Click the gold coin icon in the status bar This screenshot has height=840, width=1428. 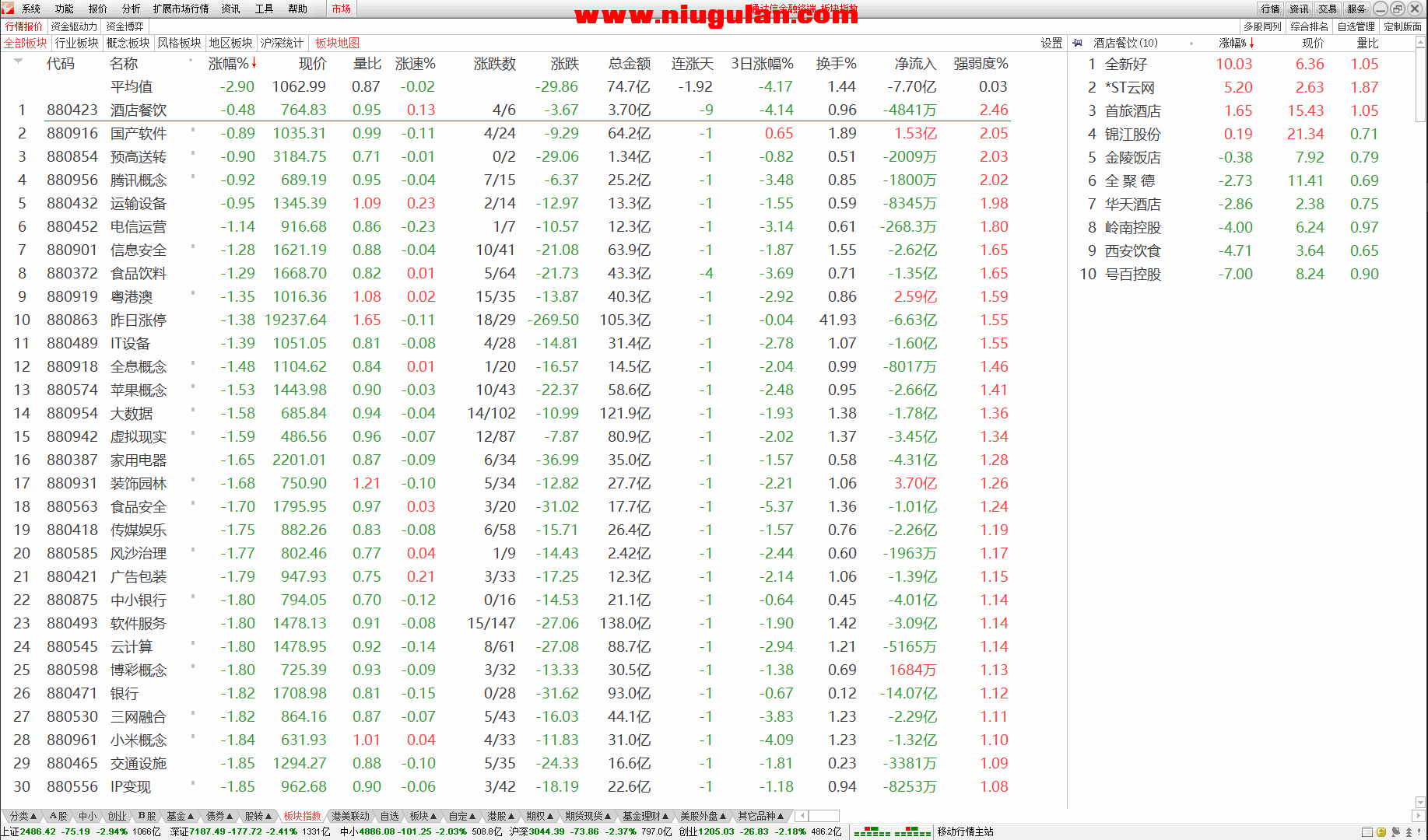coord(1381,832)
